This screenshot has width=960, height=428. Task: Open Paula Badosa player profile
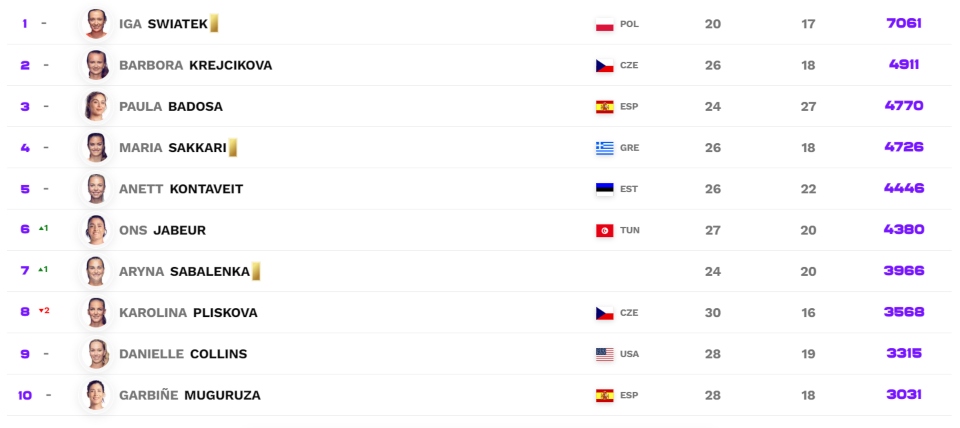point(170,107)
